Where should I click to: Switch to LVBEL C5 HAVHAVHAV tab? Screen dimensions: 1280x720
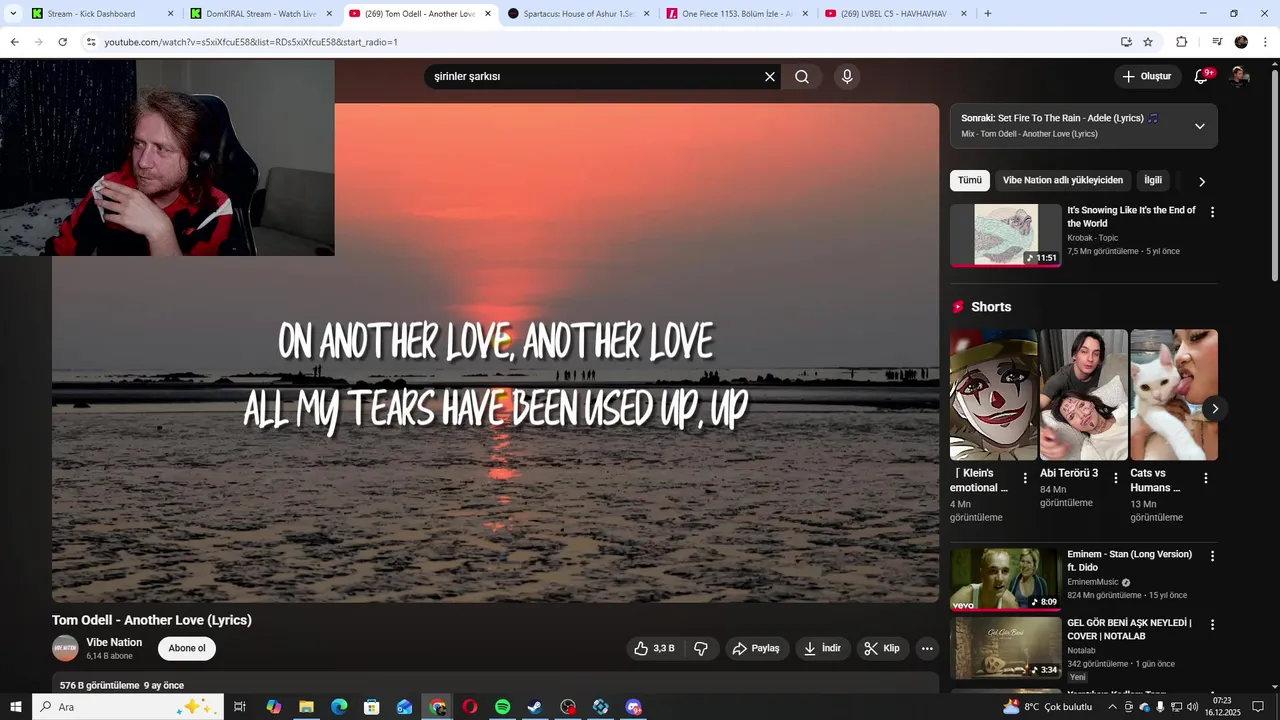click(x=896, y=14)
